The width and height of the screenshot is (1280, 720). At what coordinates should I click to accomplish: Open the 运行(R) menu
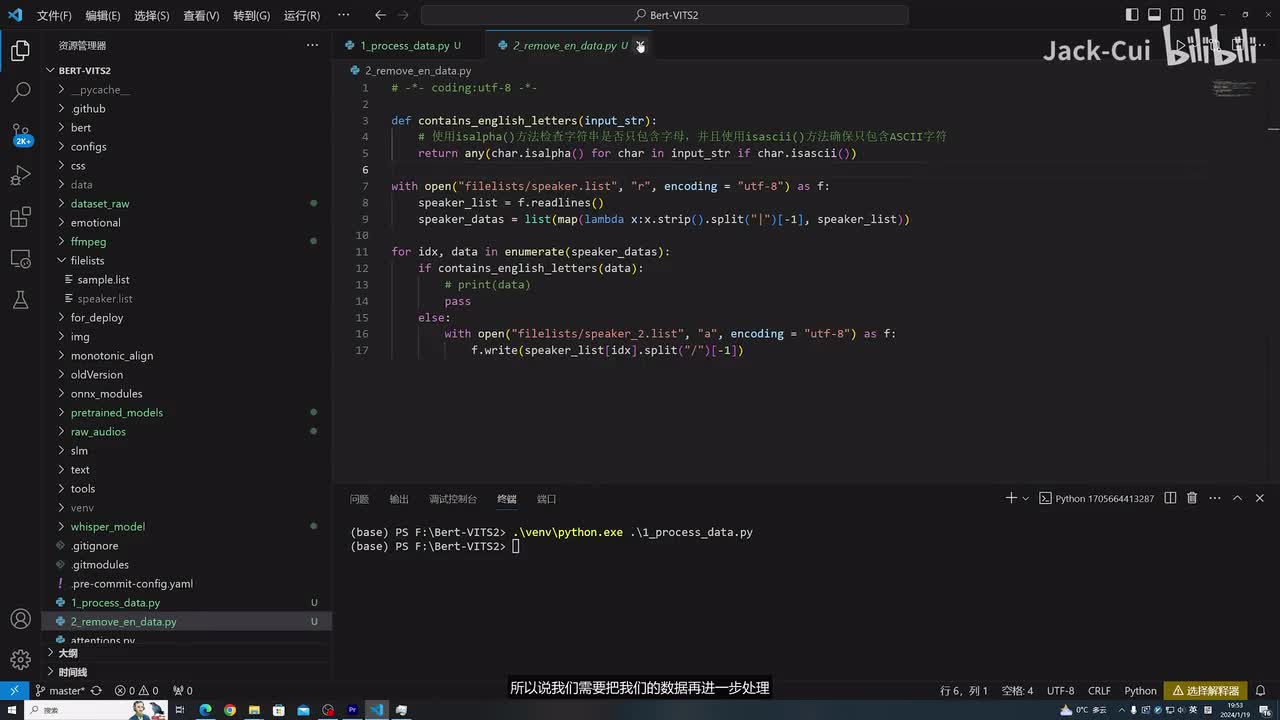[301, 16]
